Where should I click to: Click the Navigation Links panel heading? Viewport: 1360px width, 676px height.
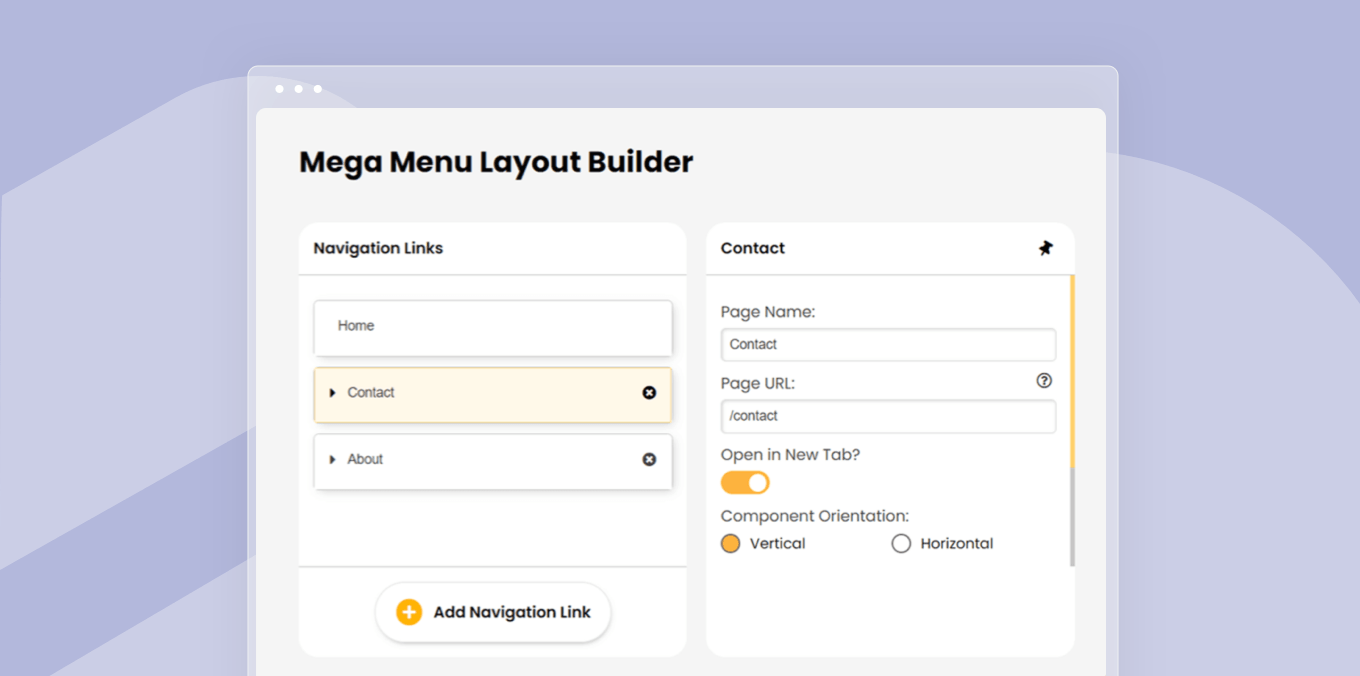coord(378,248)
